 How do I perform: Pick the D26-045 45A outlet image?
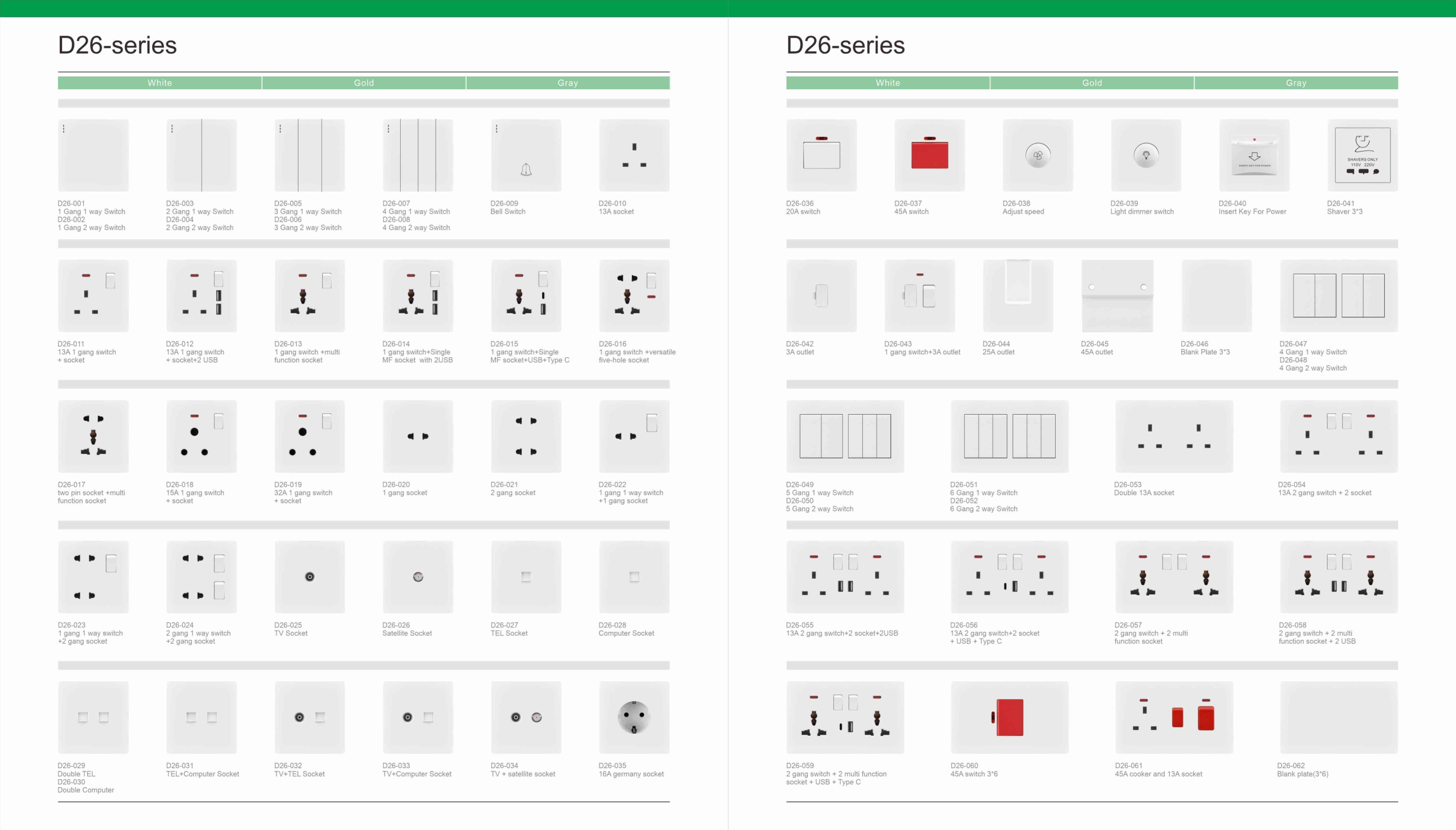point(1117,296)
